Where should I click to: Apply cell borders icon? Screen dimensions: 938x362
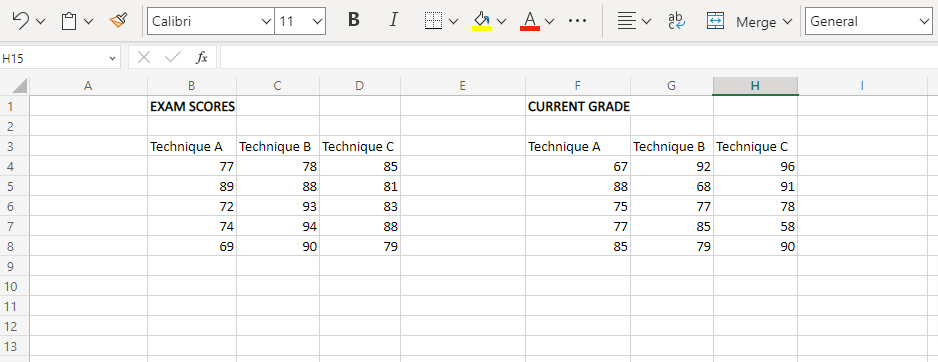(x=433, y=22)
